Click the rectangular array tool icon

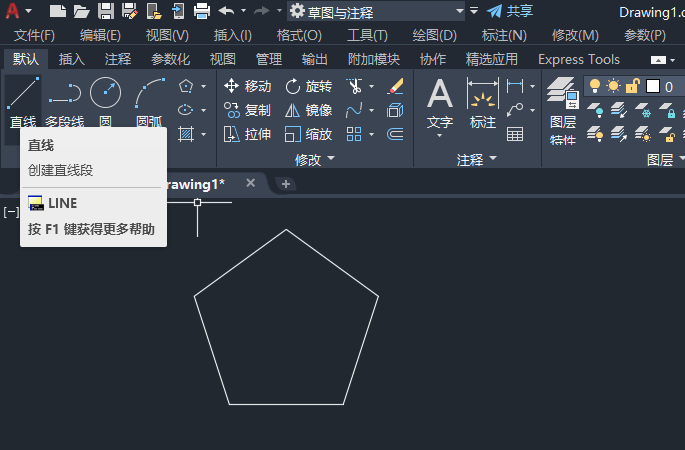354,134
